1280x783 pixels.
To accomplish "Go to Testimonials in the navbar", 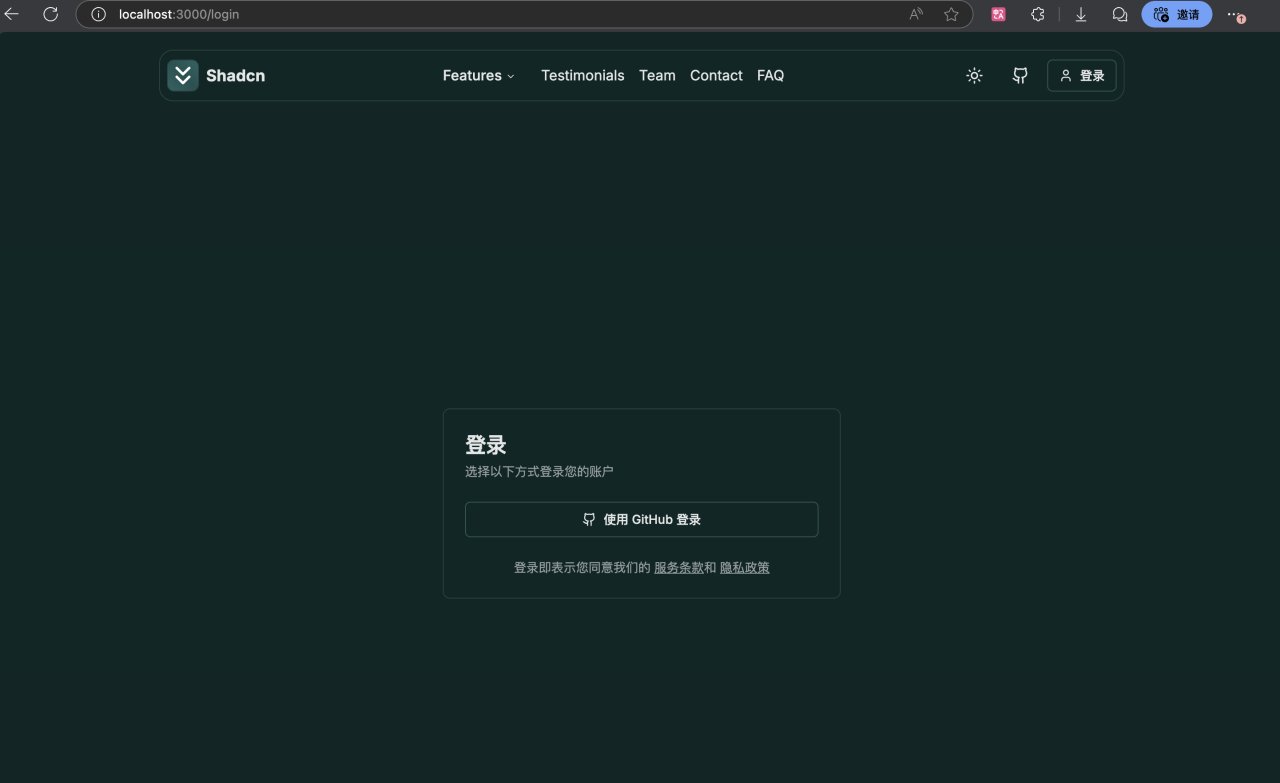I will point(582,76).
